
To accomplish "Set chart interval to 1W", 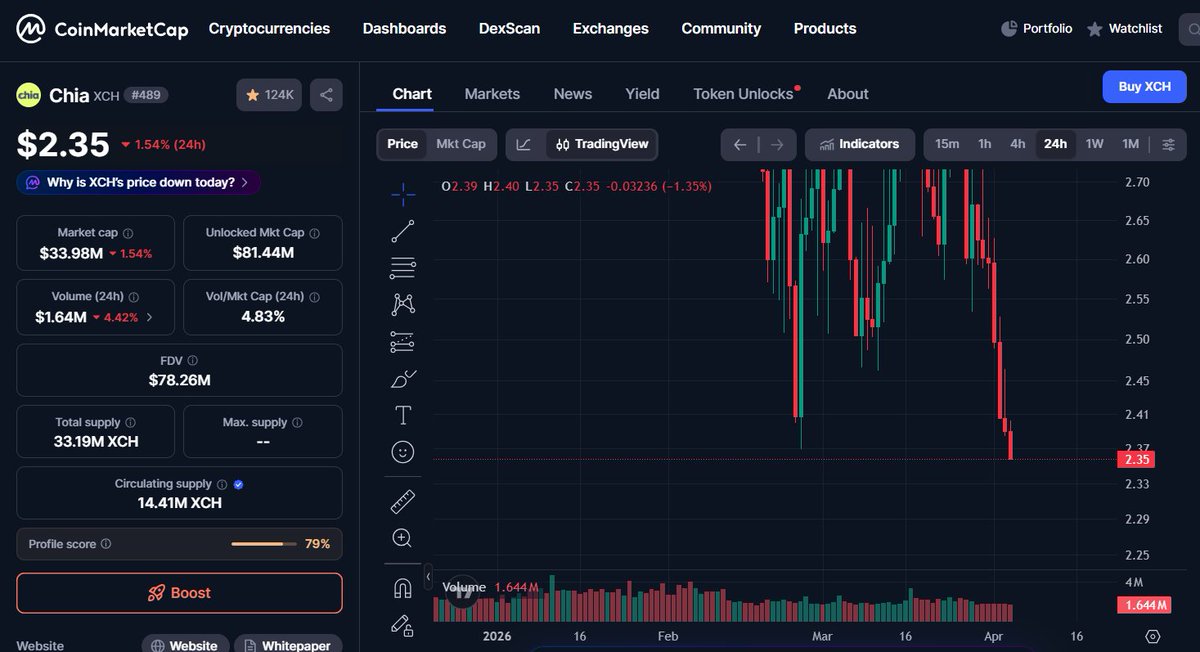I will pyautogui.click(x=1095, y=144).
